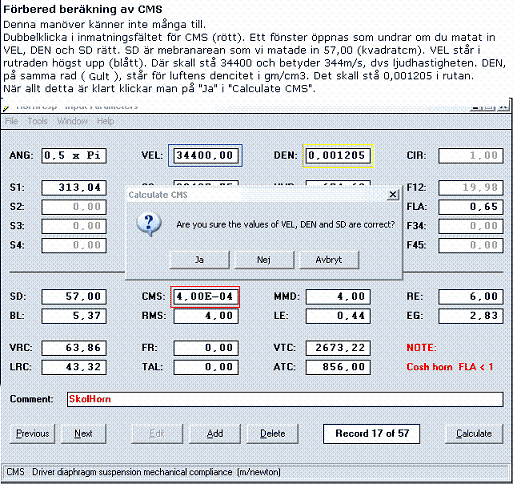The image size is (513, 484).
Task: Open the Help menu
Action: 105,121
